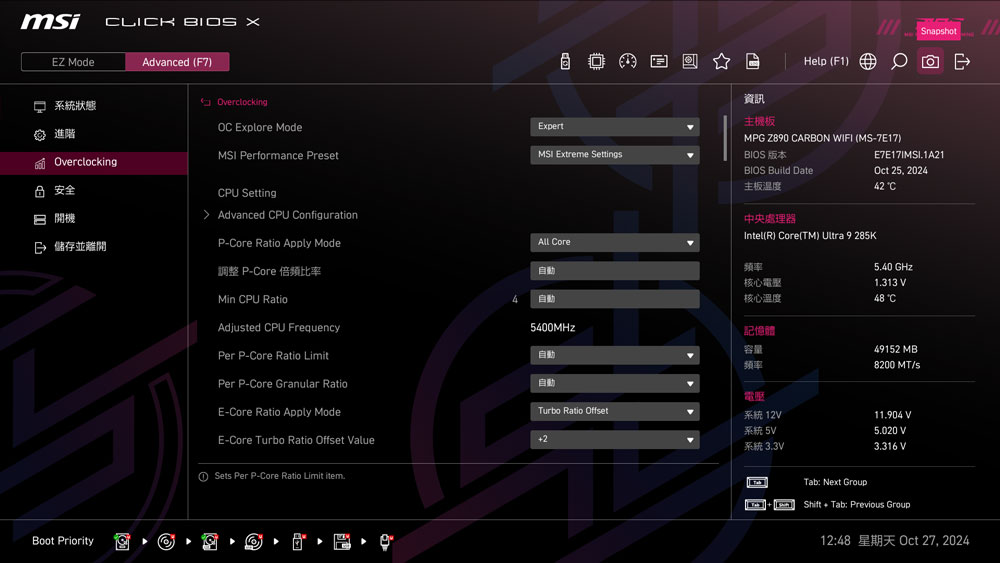Image resolution: width=1000 pixels, height=563 pixels.
Task: Open the M-Flash USB drive icon
Action: point(565,62)
